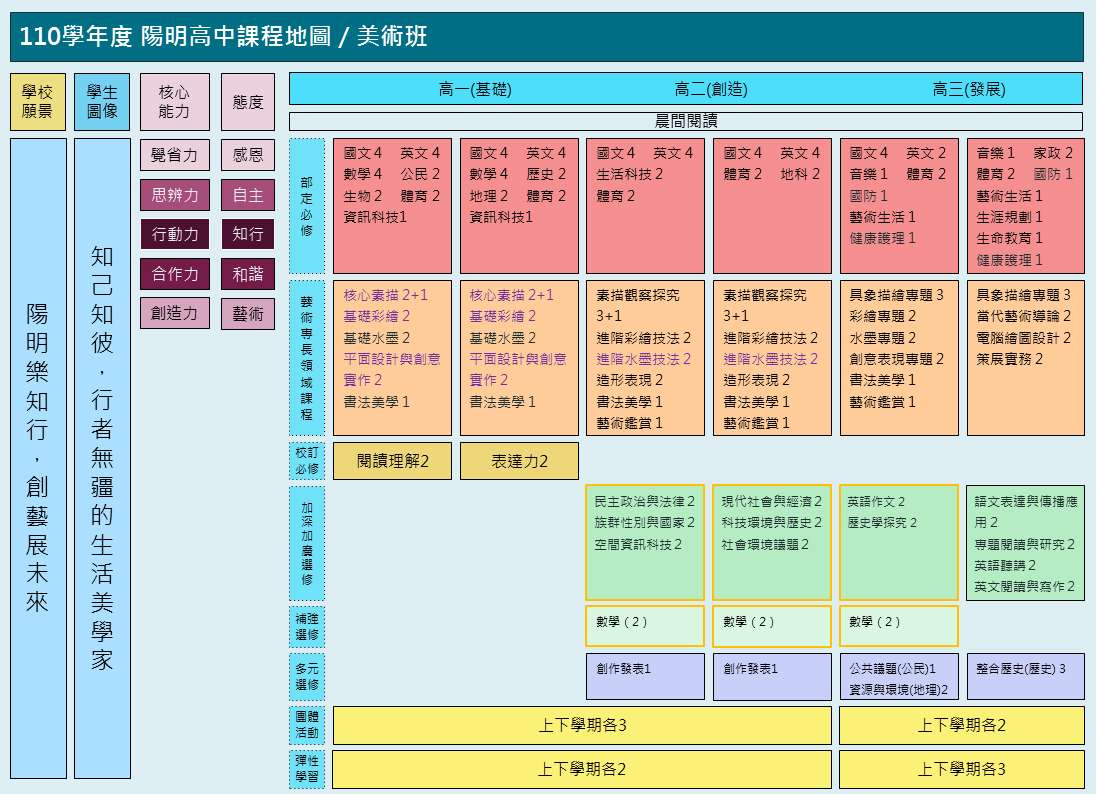Viewport: 1096px width, 794px height.
Task: Click the 和諧 box
Action: pos(247,274)
